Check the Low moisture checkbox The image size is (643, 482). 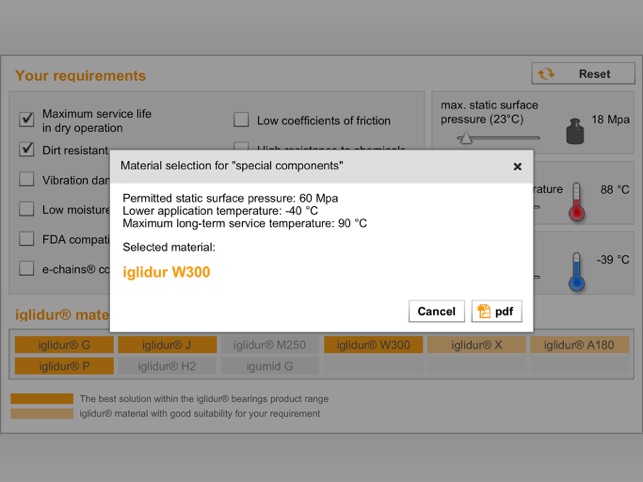[x=27, y=210]
